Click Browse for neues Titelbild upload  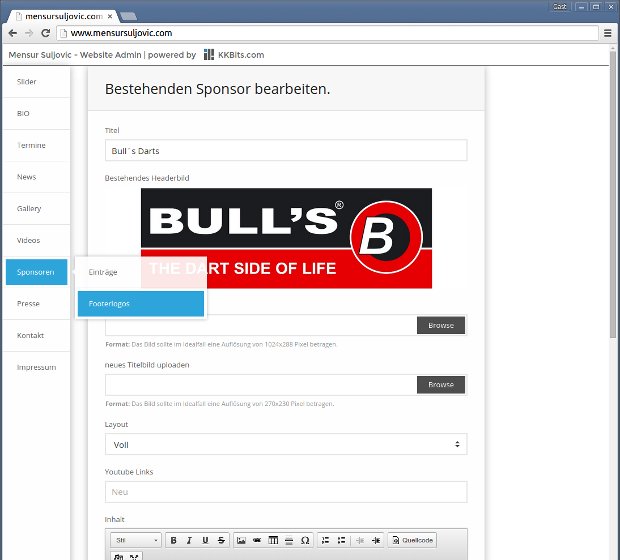click(441, 385)
